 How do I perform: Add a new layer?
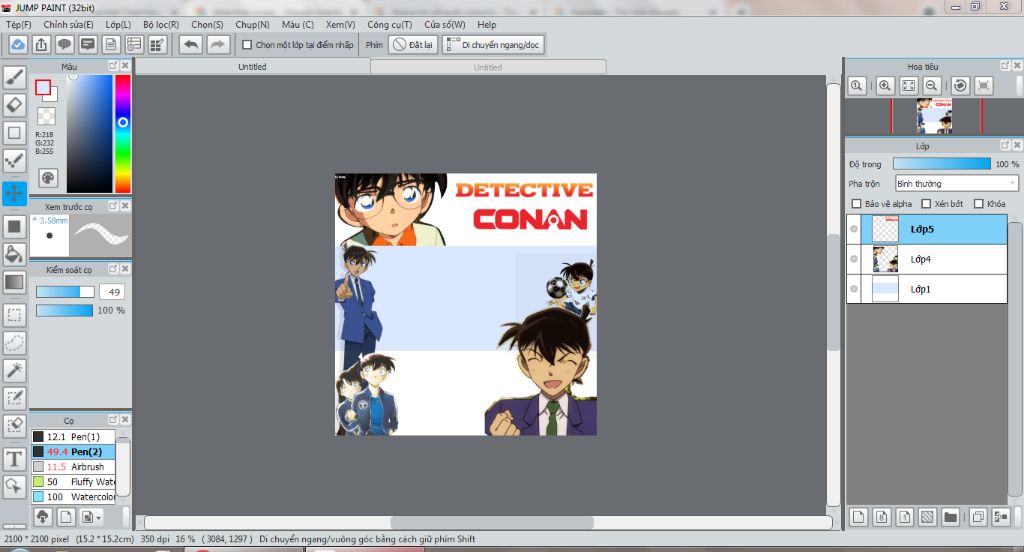click(x=858, y=517)
